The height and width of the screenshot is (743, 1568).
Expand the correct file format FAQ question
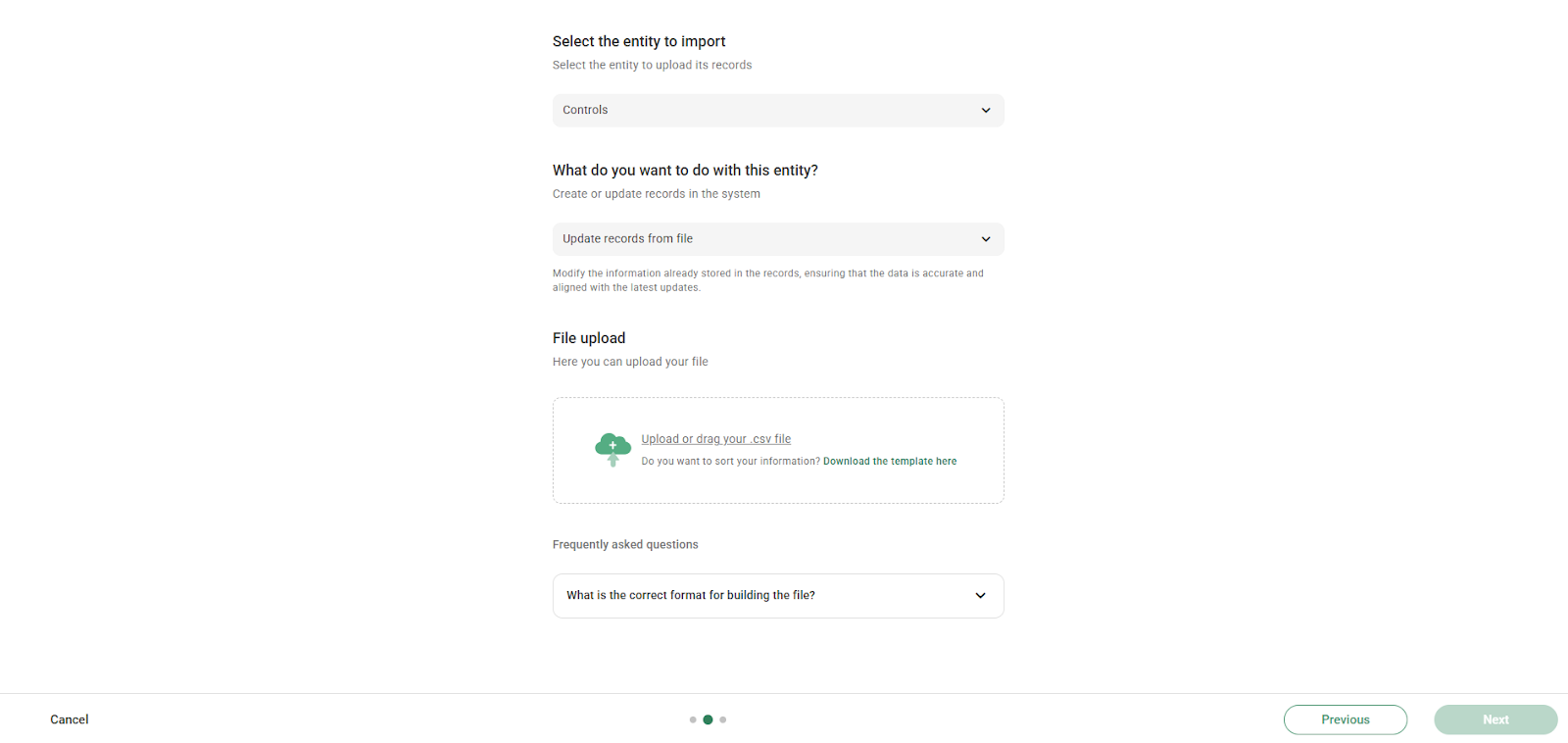pyautogui.click(x=778, y=596)
